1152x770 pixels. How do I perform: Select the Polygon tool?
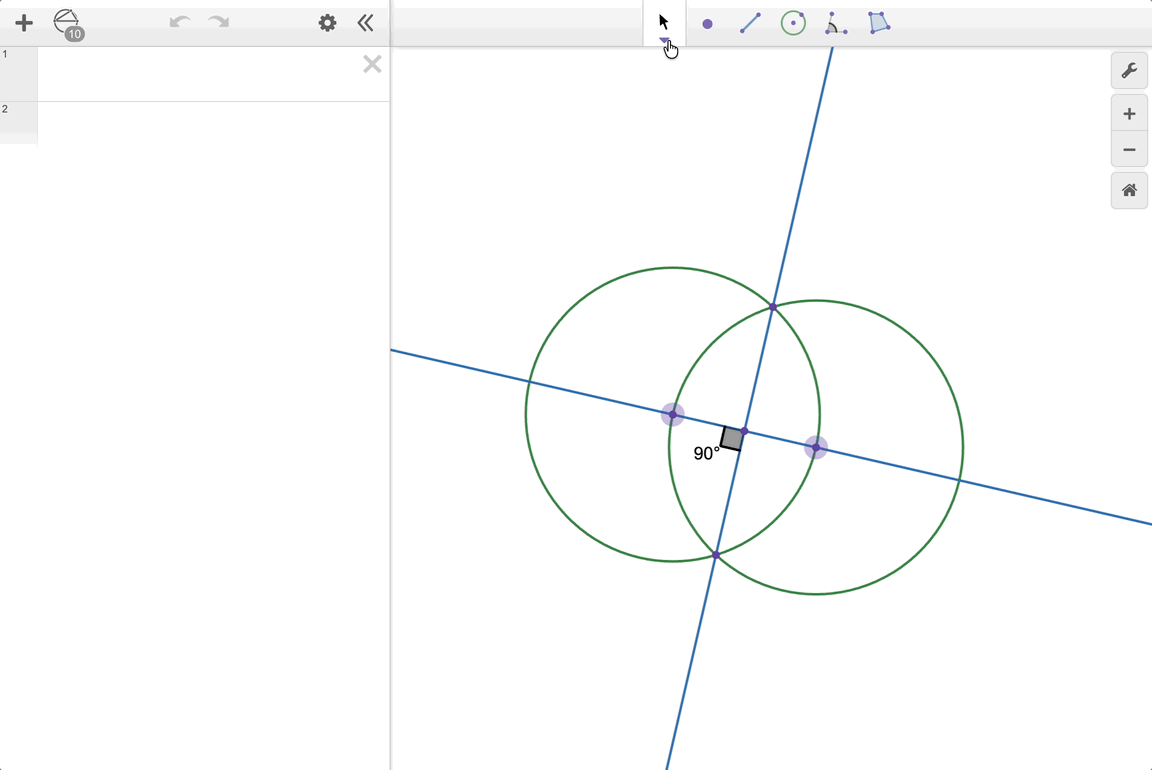coord(879,23)
